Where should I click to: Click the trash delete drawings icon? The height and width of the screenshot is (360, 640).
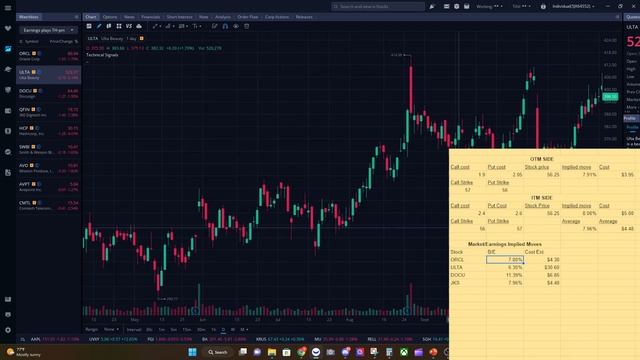(247, 26)
